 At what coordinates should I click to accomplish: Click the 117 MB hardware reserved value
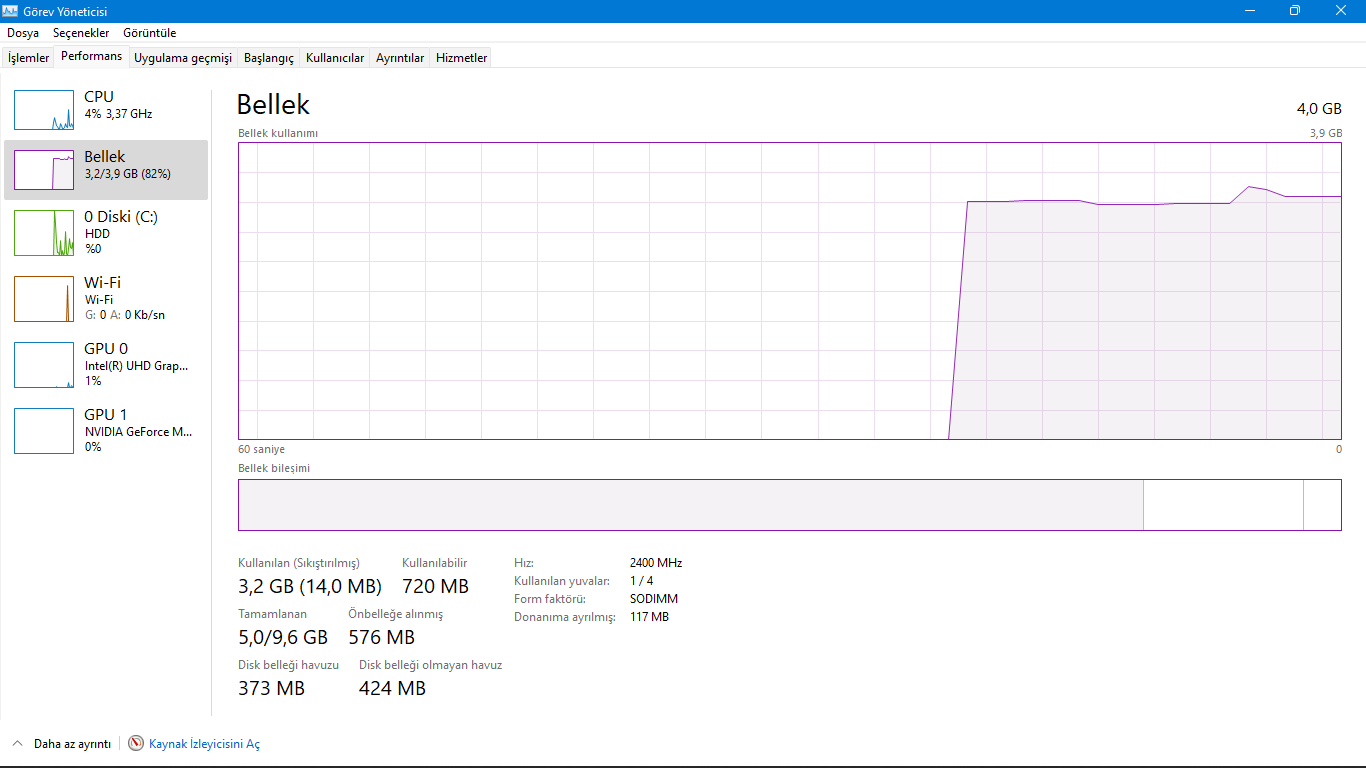coord(650,617)
